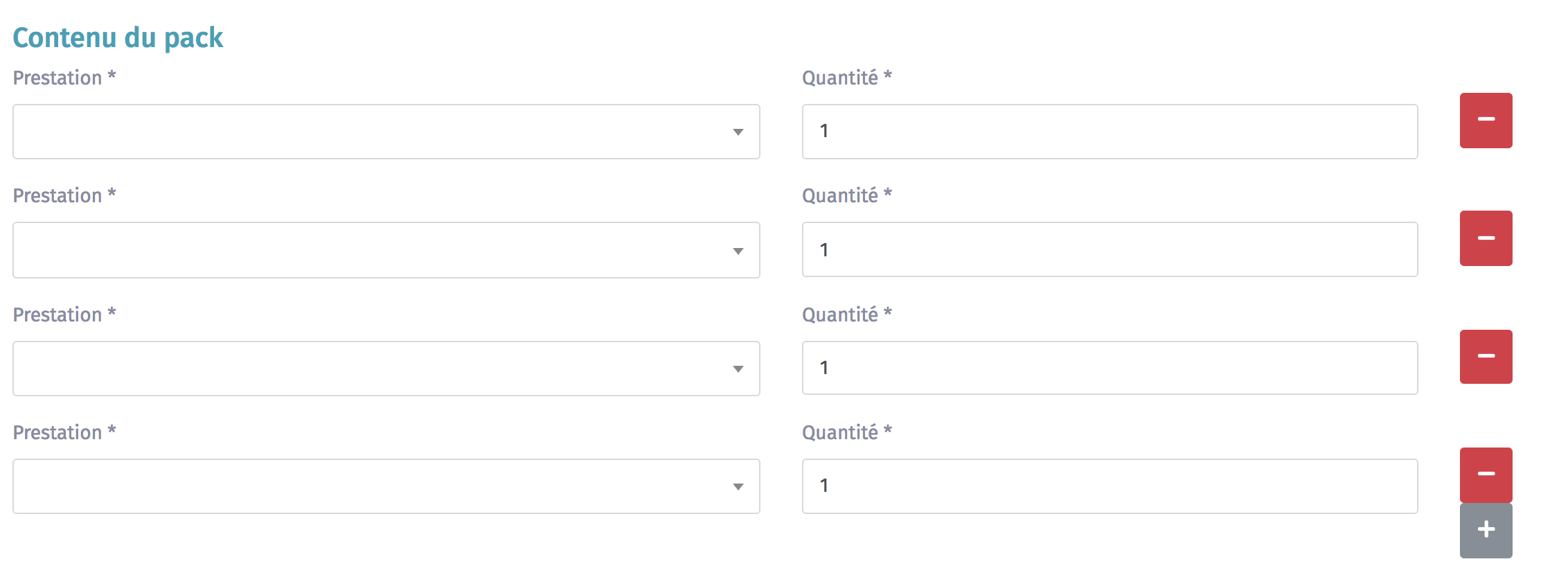Select the third Quantité input box
Image resolution: width=1568 pixels, height=575 pixels.
1110,368
